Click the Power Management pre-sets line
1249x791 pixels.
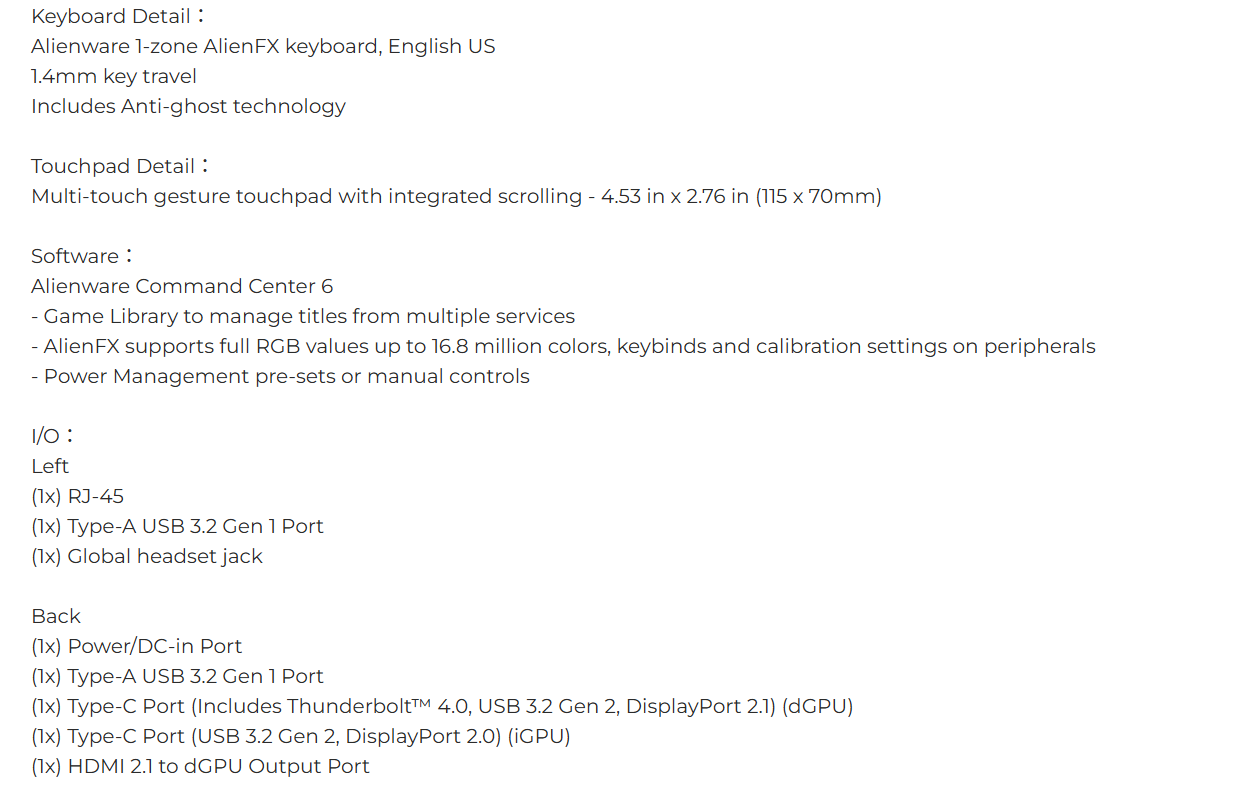(280, 377)
